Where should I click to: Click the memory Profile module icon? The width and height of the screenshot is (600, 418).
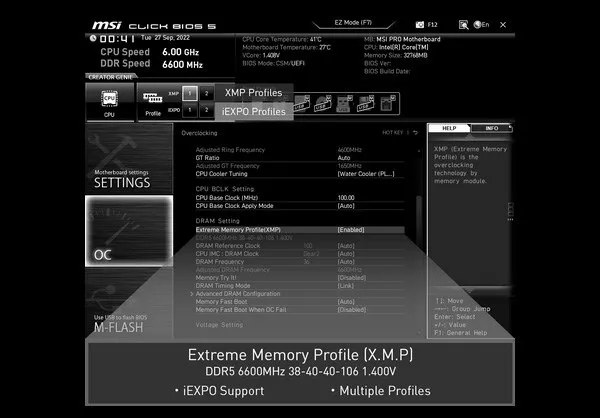click(x=153, y=98)
